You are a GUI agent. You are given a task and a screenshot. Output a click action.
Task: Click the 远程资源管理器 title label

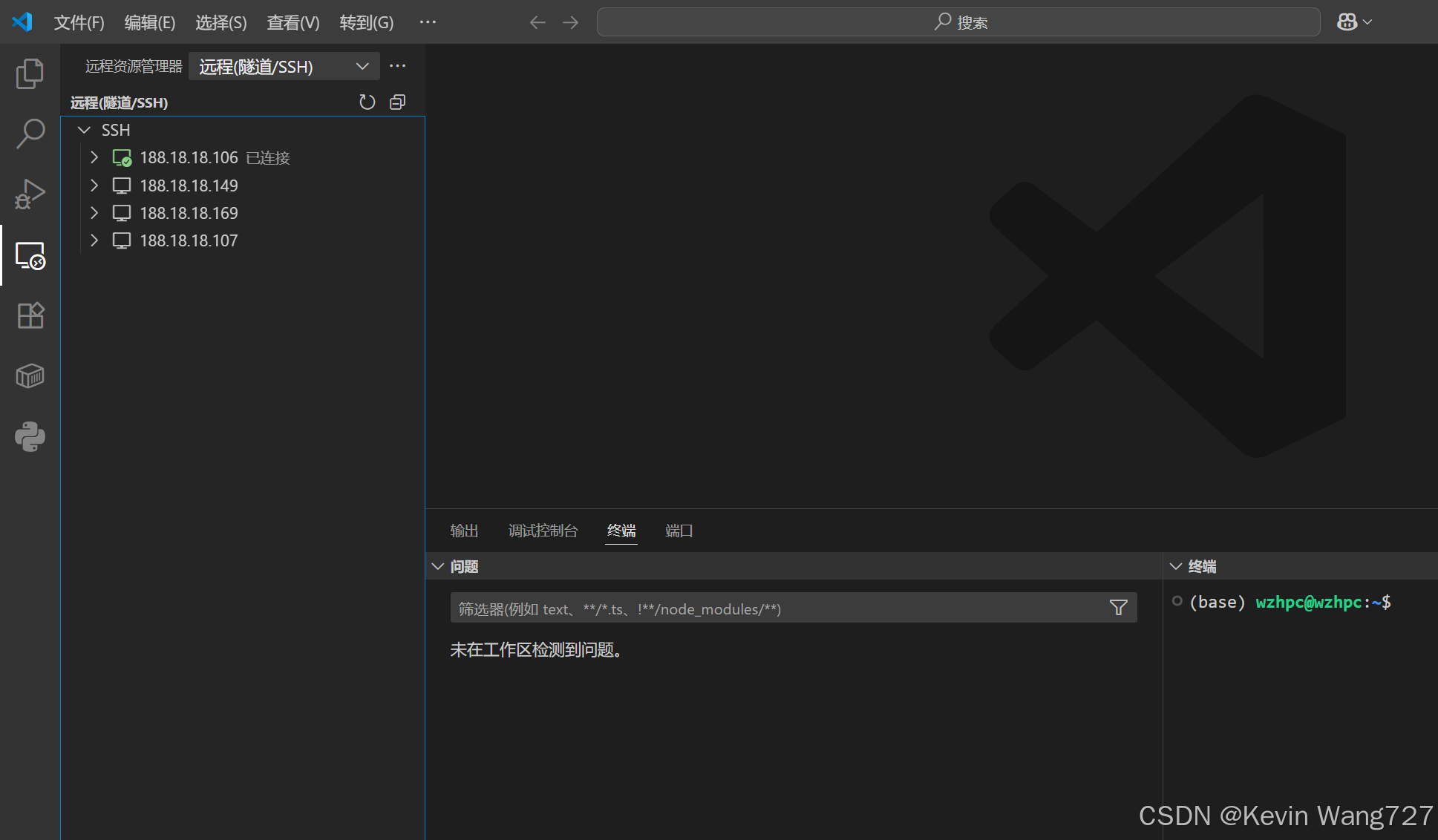(134, 66)
